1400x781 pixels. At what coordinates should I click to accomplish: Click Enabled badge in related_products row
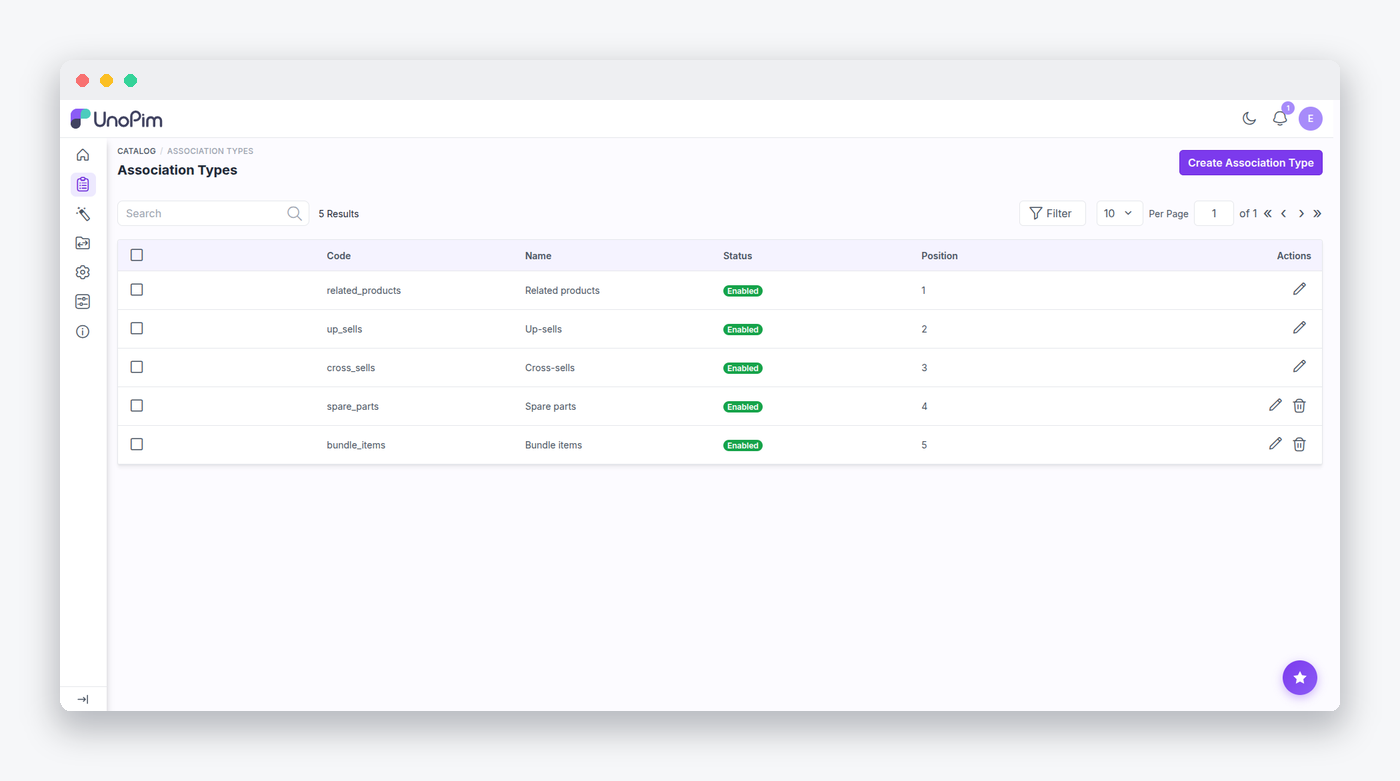743,291
